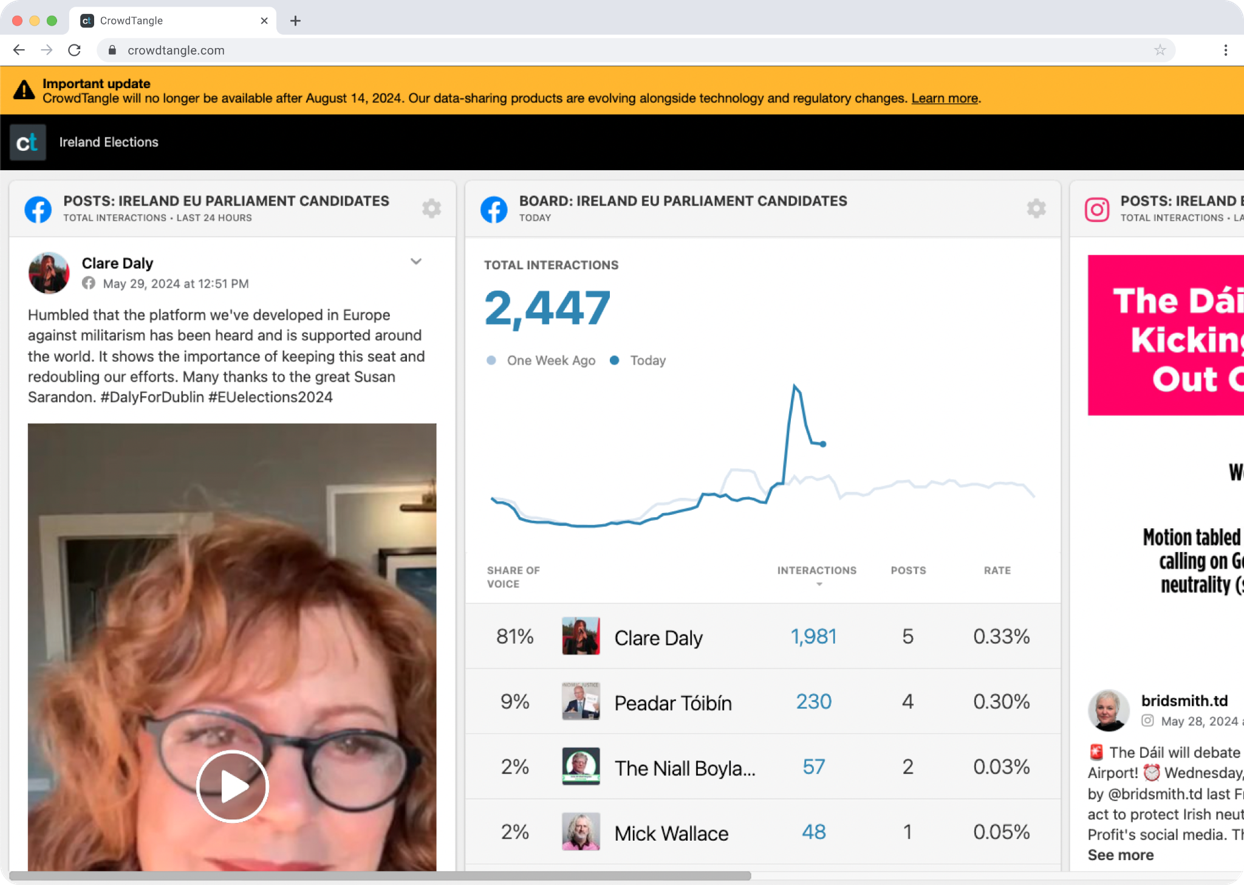Click warning triangle icon in update banner
This screenshot has width=1244, height=885.
point(23,91)
